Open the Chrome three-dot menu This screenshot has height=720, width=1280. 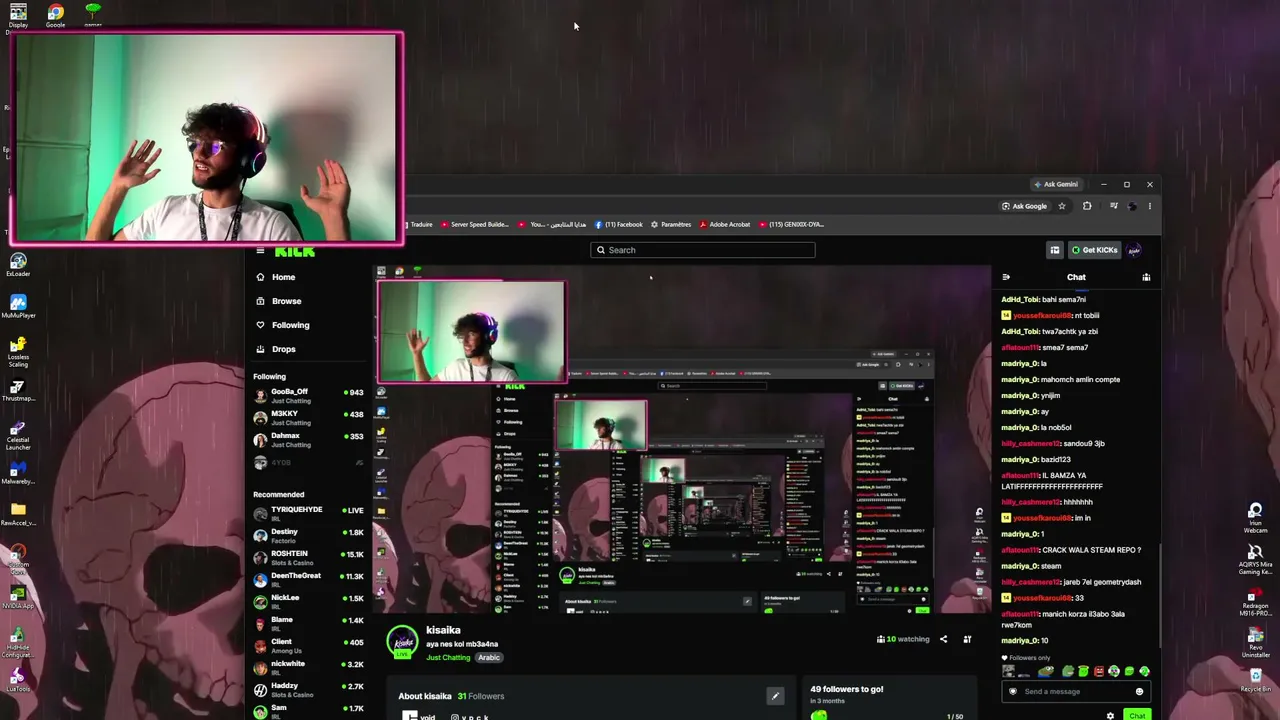pos(1149,206)
